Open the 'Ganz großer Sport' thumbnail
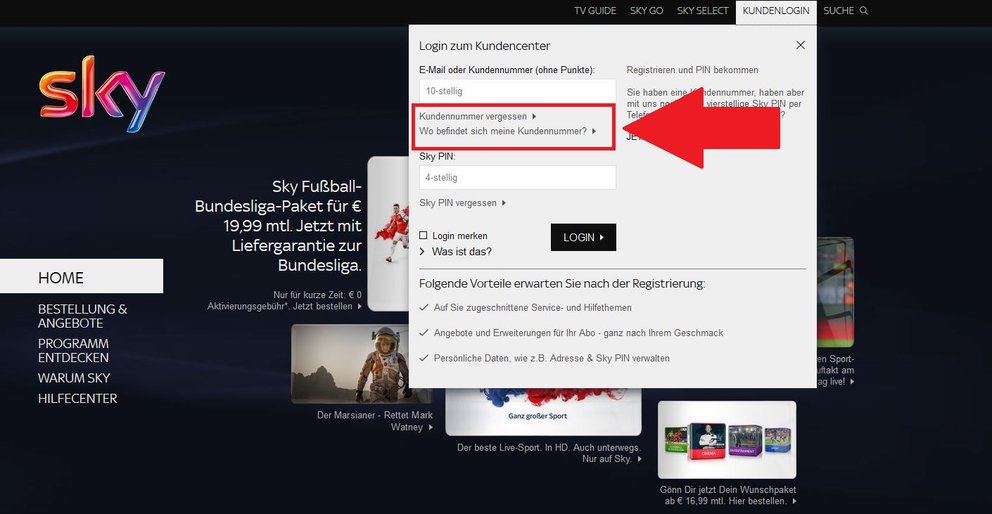This screenshot has height=514, width=992. pyautogui.click(x=543, y=412)
